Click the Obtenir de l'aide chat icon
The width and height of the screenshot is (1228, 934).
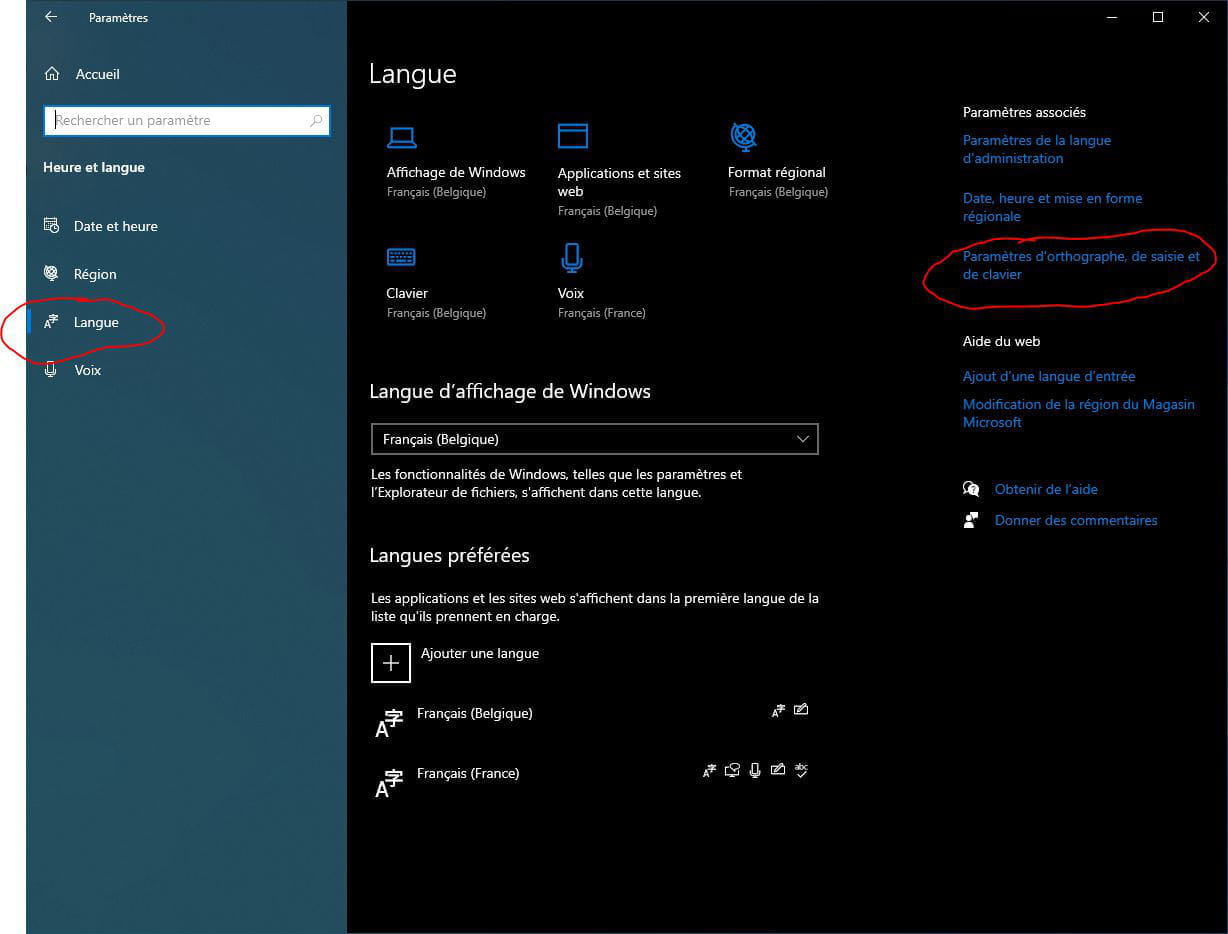click(971, 489)
